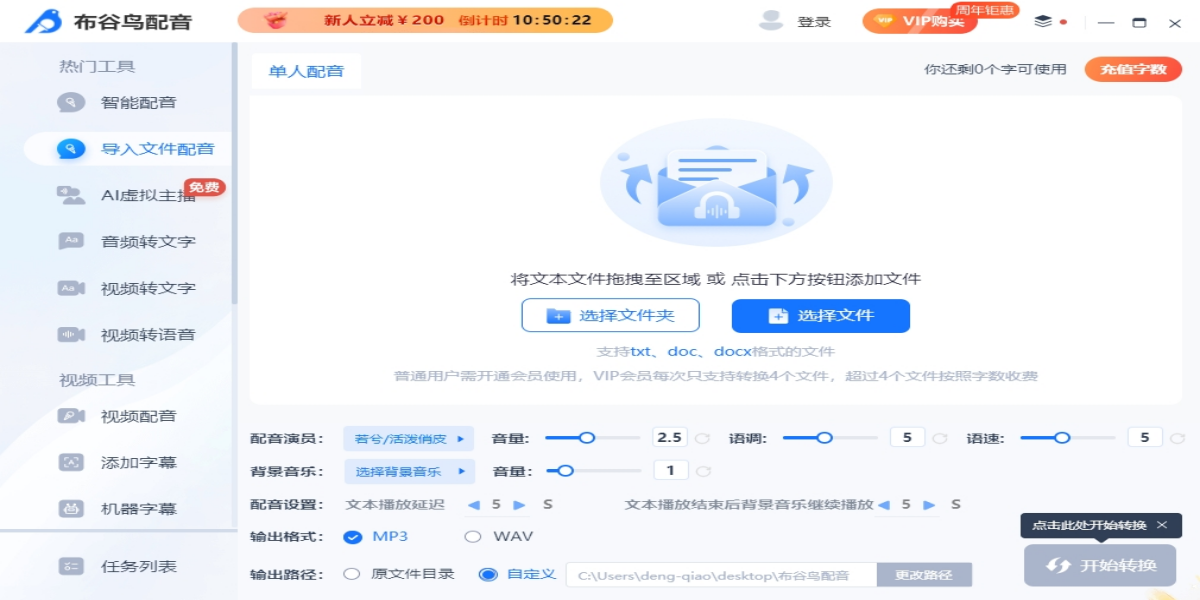Reset 语速 value with refresh icon
The image size is (1200, 600).
coord(1177,438)
